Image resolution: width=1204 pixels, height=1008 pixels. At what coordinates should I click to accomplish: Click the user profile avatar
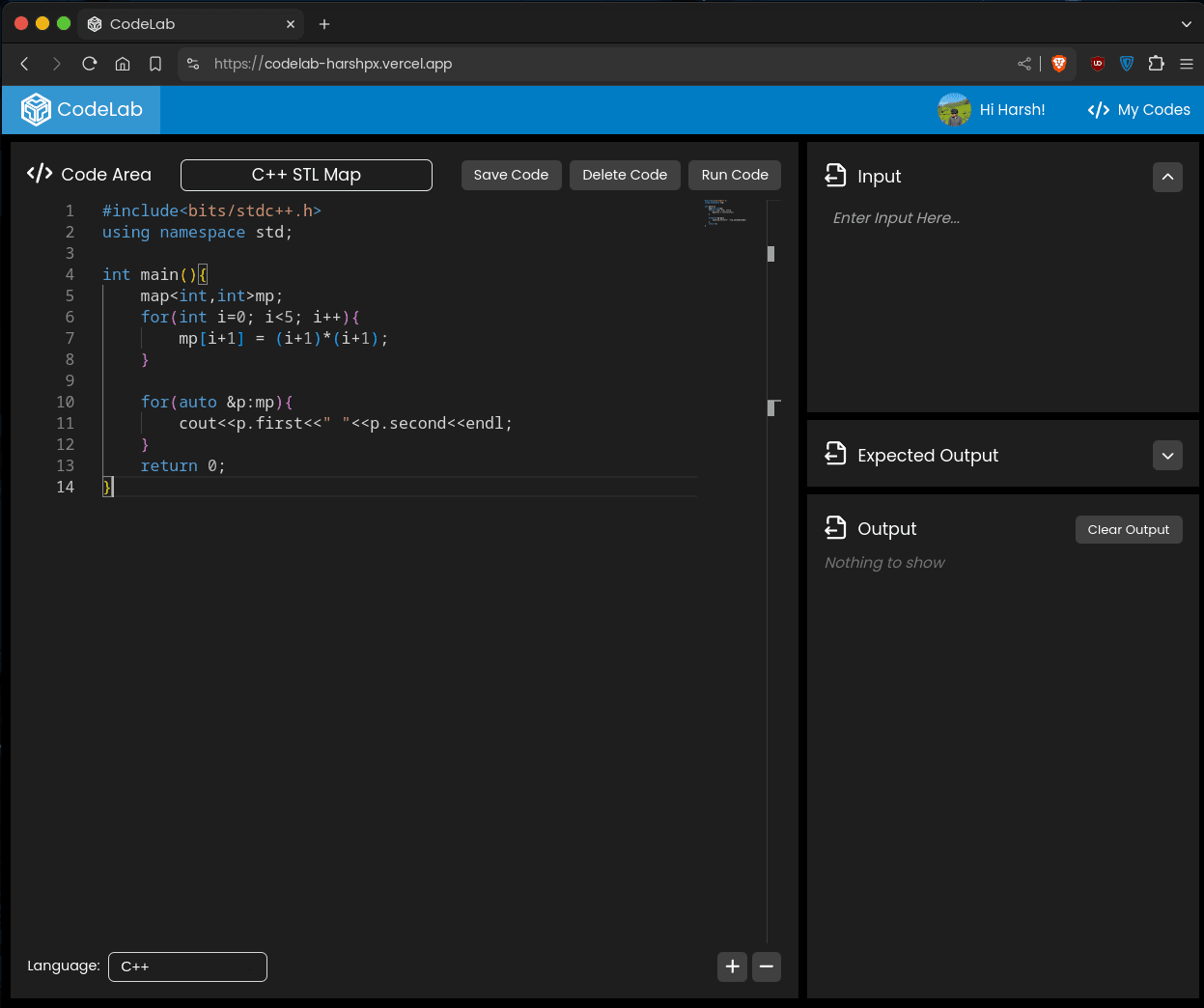pyautogui.click(x=954, y=110)
